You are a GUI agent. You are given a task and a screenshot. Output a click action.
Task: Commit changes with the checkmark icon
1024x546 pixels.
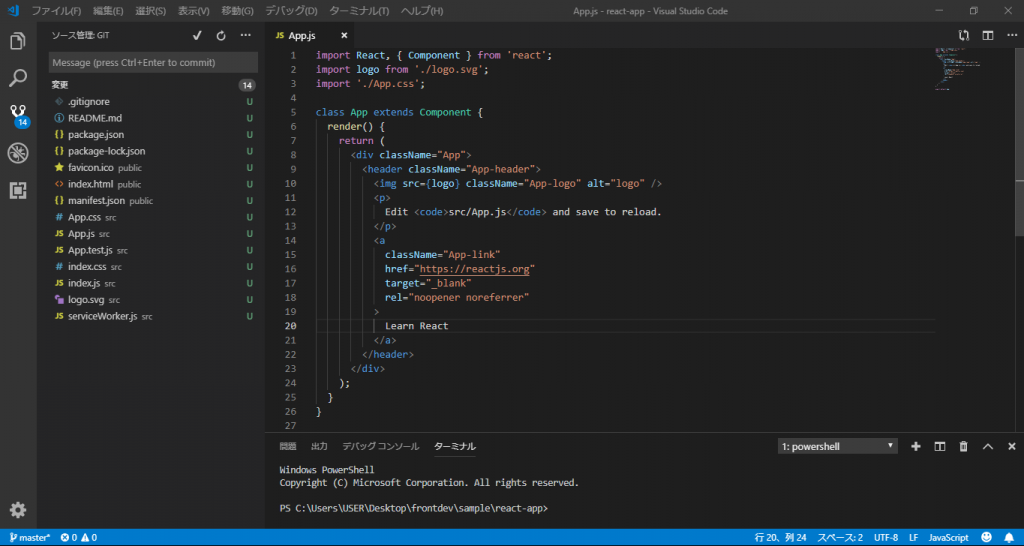pos(197,36)
